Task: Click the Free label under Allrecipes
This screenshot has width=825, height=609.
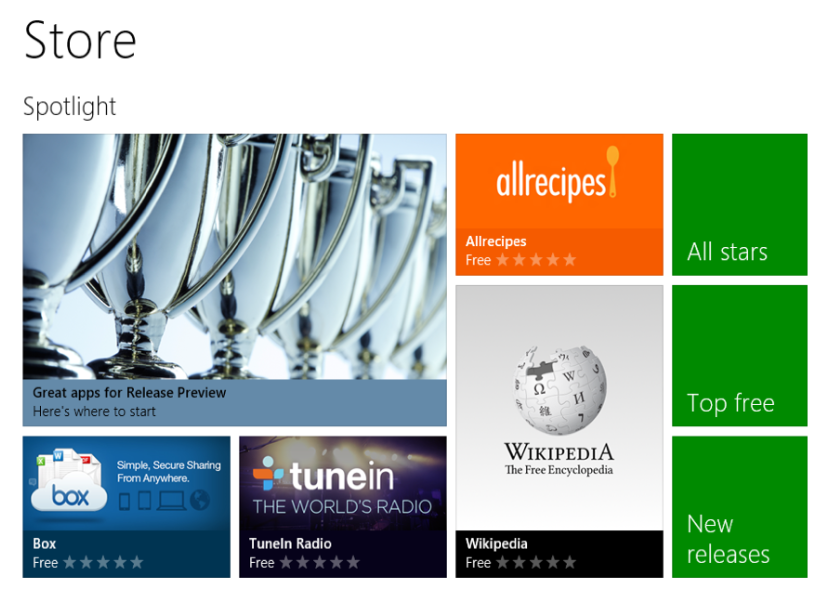Action: click(x=477, y=261)
